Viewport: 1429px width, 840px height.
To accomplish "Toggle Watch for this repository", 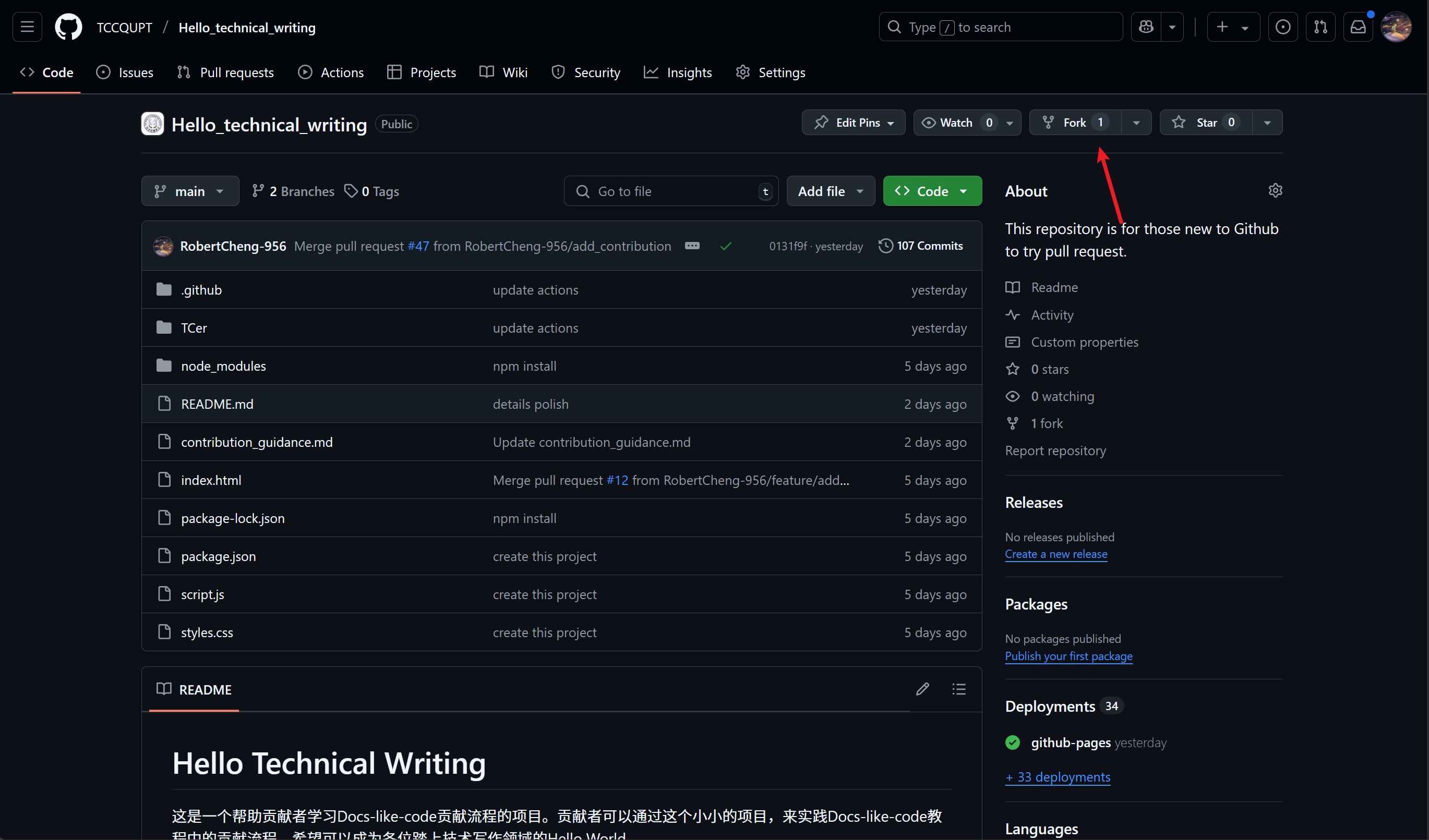I will pyautogui.click(x=956, y=123).
